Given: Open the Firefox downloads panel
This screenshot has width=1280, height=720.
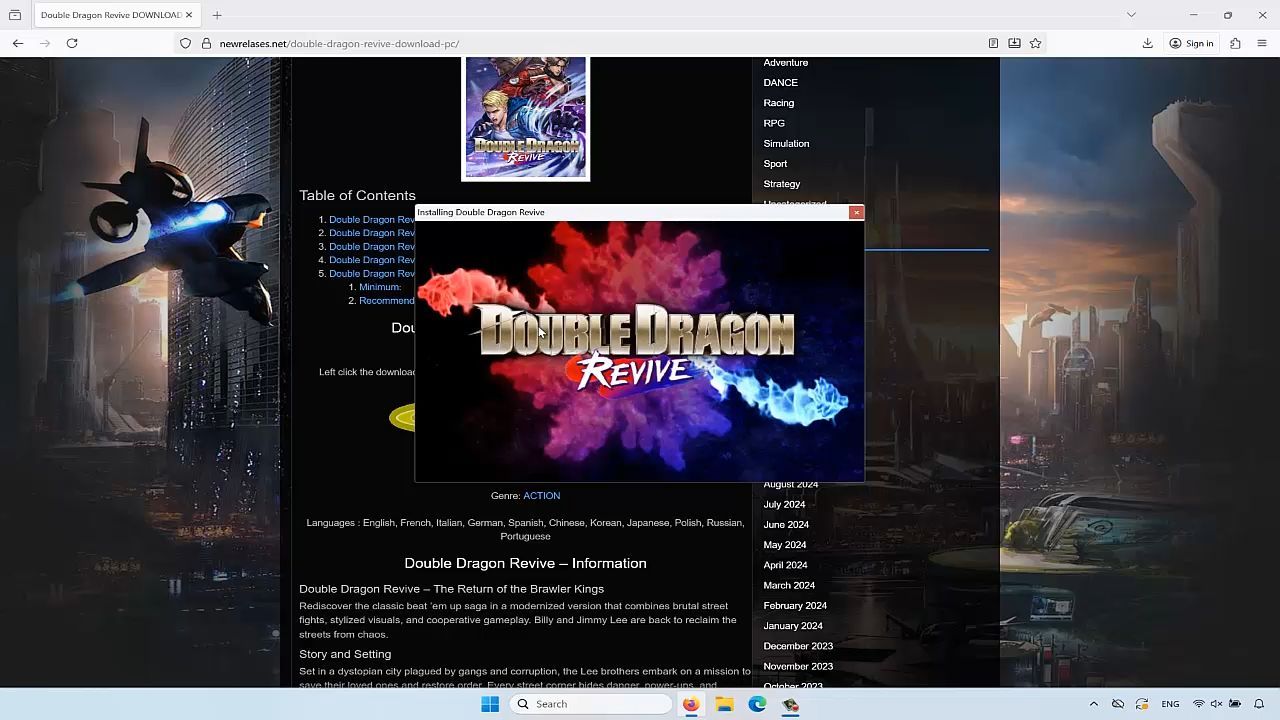Looking at the screenshot, I should click(x=1147, y=43).
